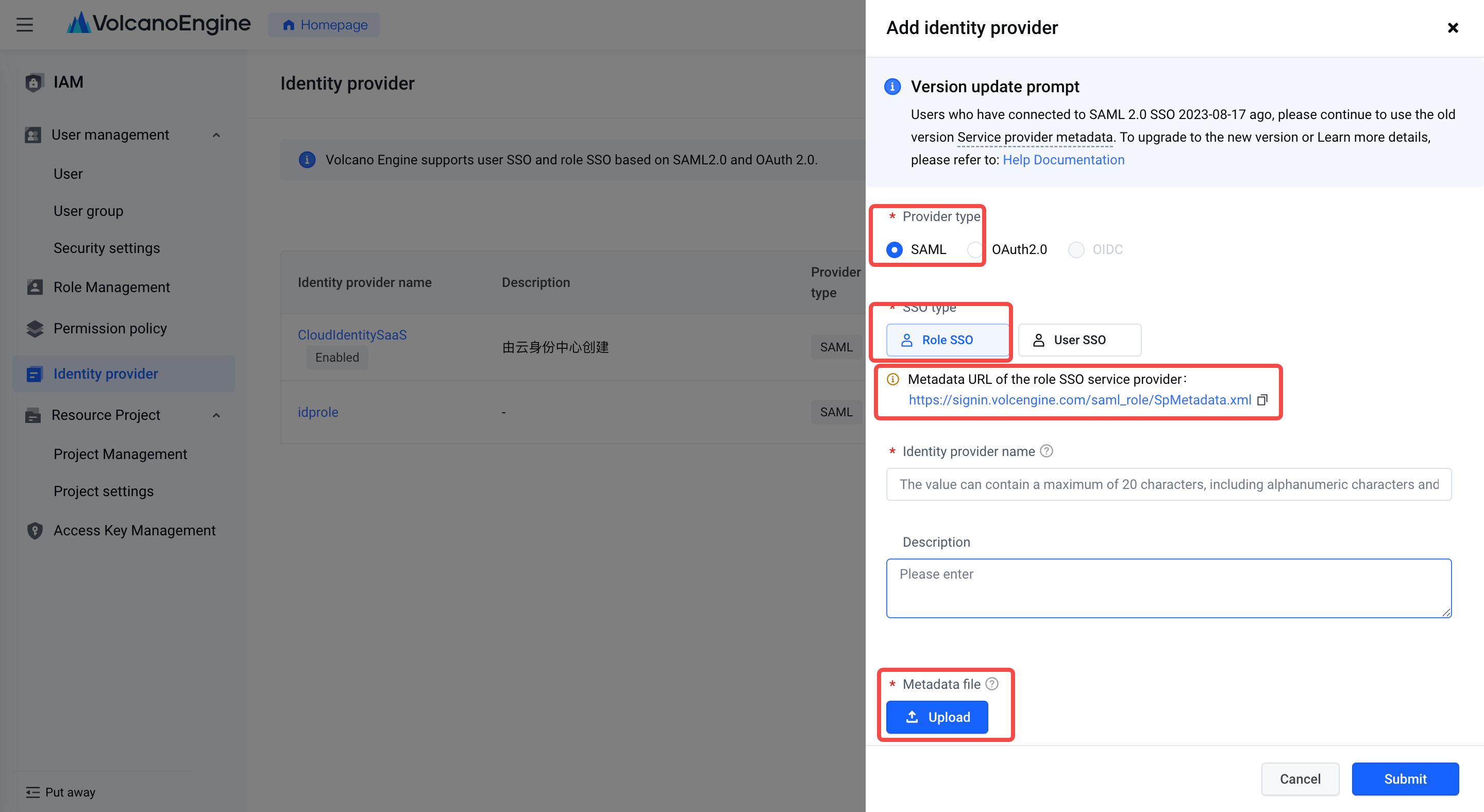The image size is (1484, 812).
Task: Choose the User SSO type
Action: tap(1079, 340)
